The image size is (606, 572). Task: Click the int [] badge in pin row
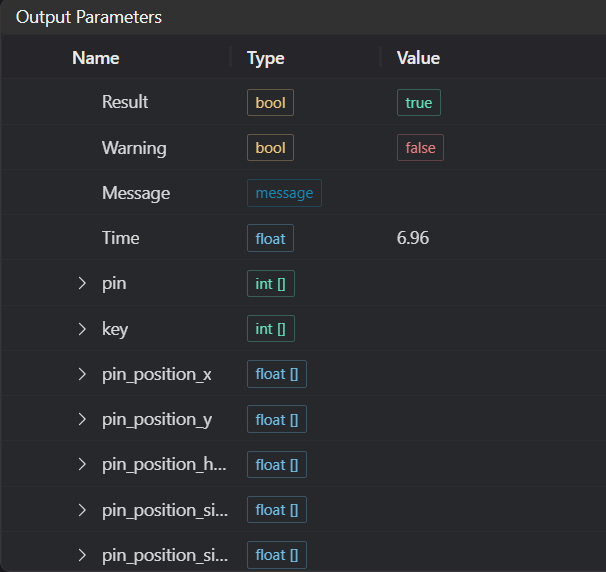pyautogui.click(x=271, y=284)
